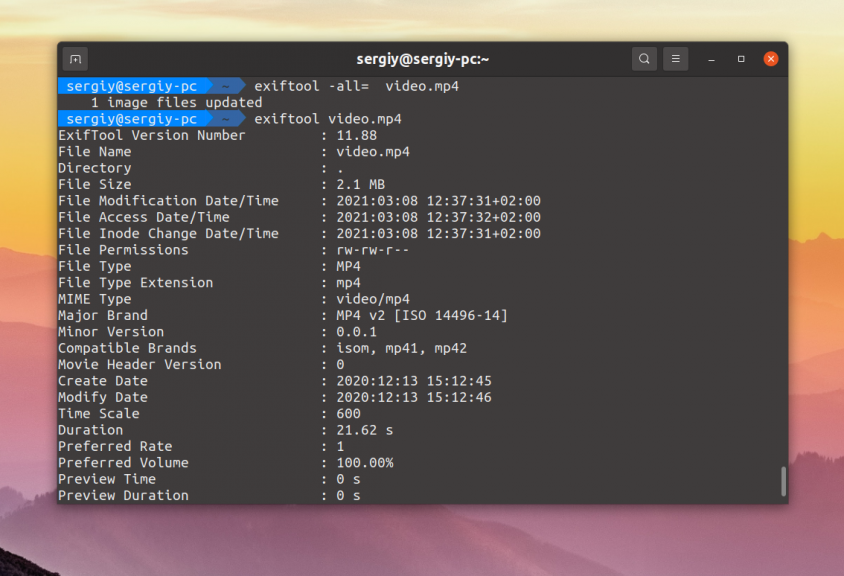
Task: Click the "exiftool -all= video.mp4" command text
Action: (356, 86)
